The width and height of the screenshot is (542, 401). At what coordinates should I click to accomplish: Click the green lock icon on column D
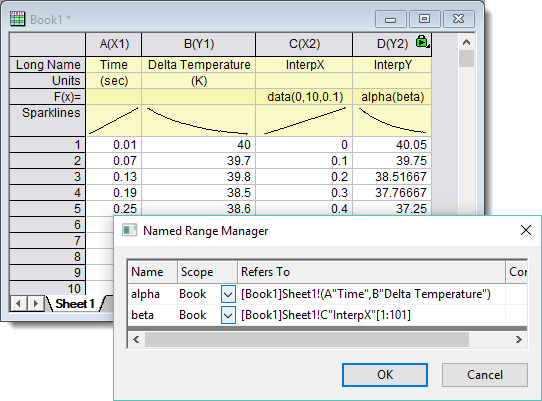pyautogui.click(x=422, y=41)
